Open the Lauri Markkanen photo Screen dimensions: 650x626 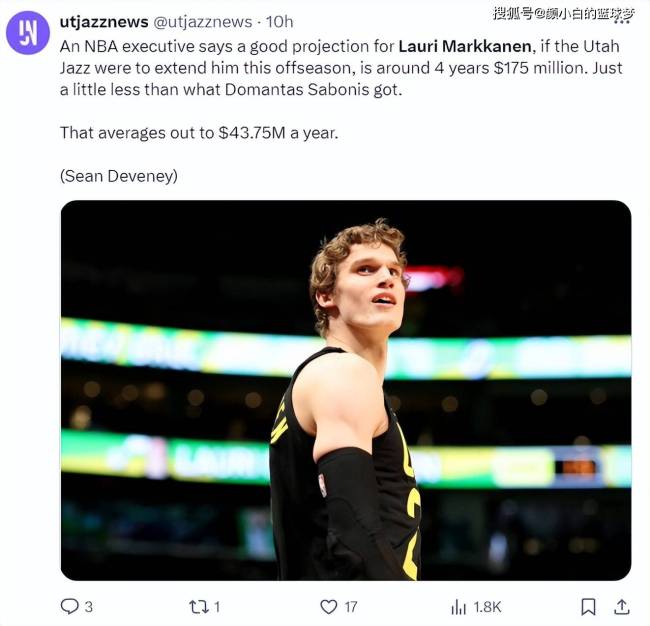coord(345,390)
